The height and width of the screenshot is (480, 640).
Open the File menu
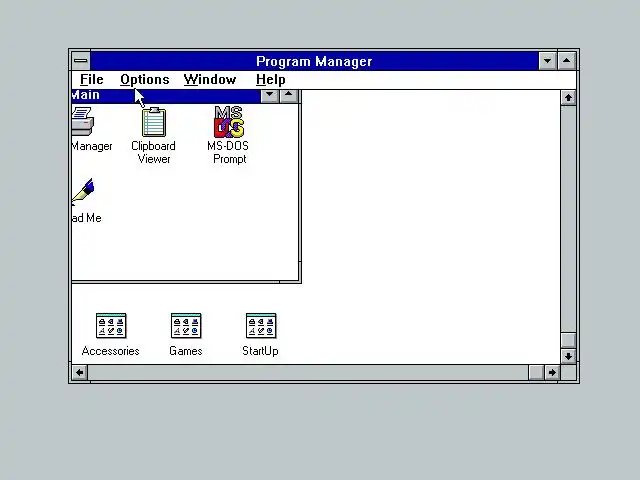click(91, 80)
